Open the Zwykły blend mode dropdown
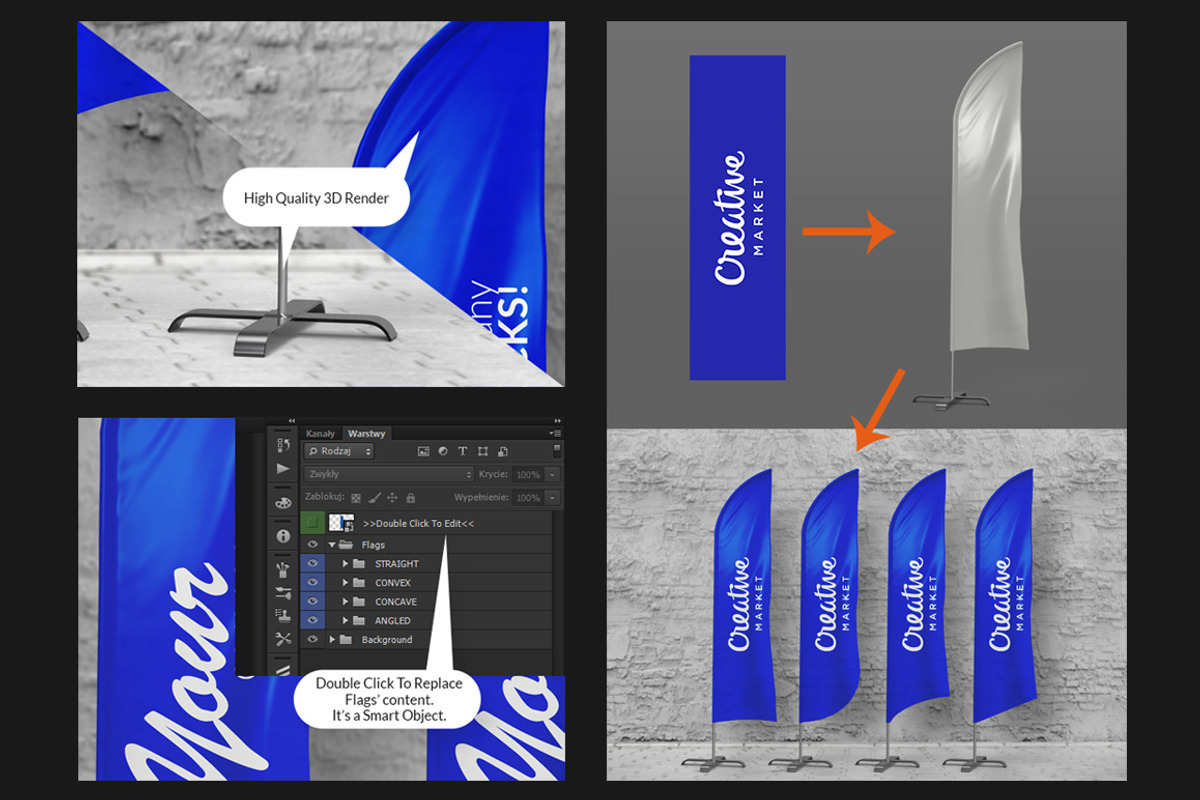 click(x=389, y=475)
